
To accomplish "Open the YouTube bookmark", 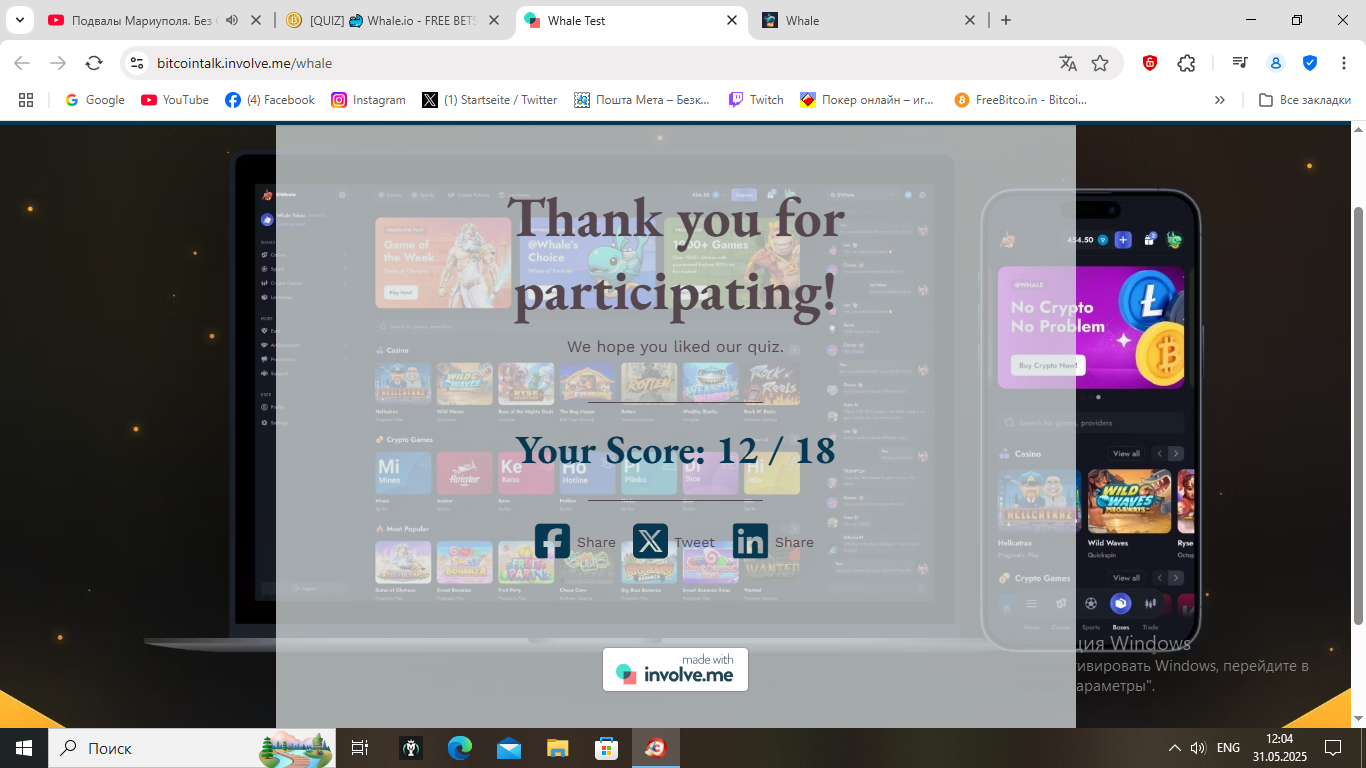I will [175, 100].
